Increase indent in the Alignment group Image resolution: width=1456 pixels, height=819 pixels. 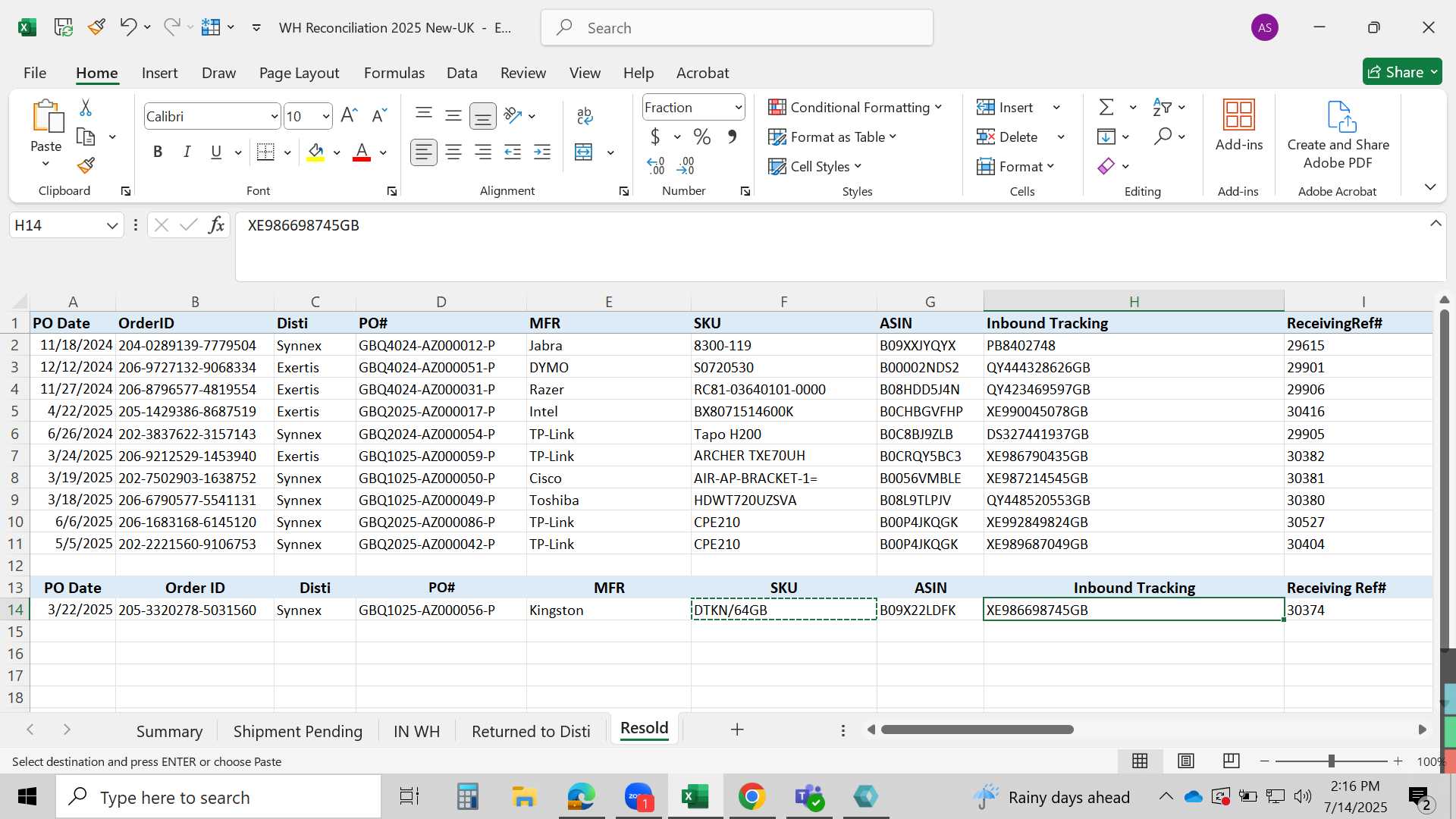tap(542, 152)
